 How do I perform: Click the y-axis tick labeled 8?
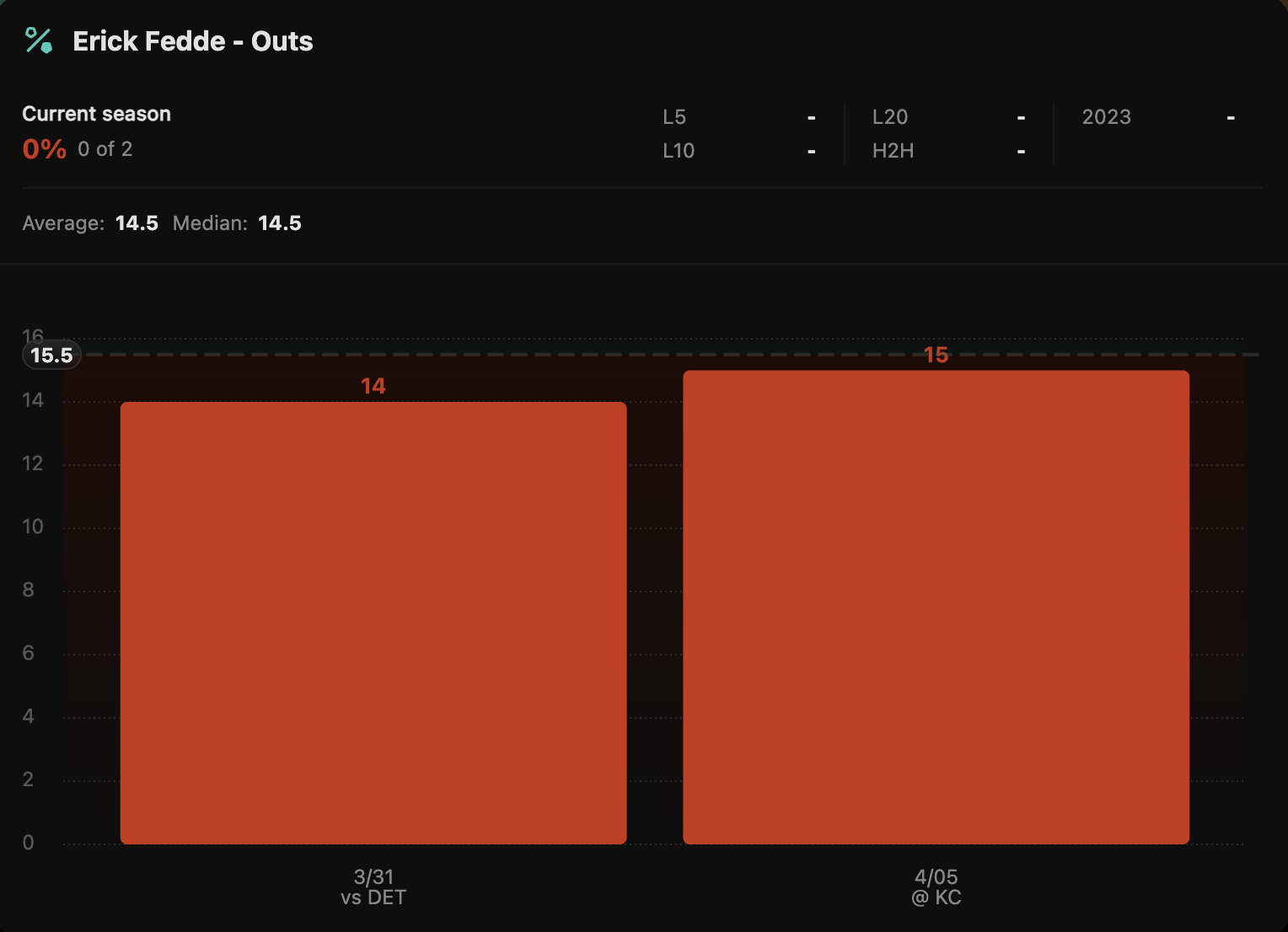[29, 590]
